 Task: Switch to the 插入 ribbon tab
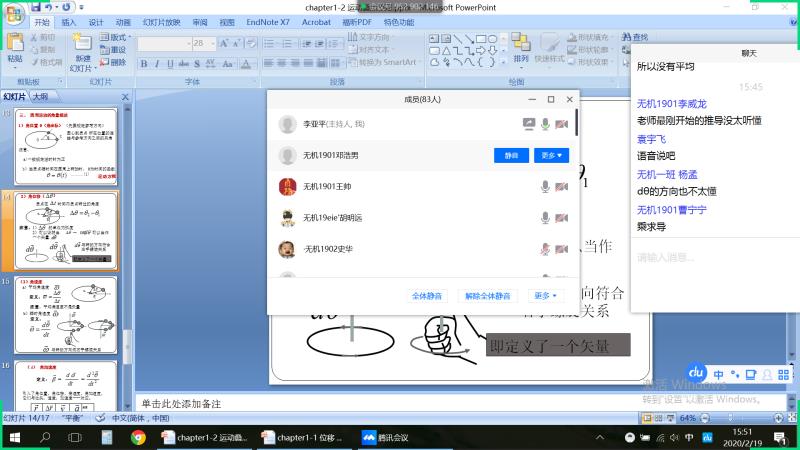[x=68, y=22]
